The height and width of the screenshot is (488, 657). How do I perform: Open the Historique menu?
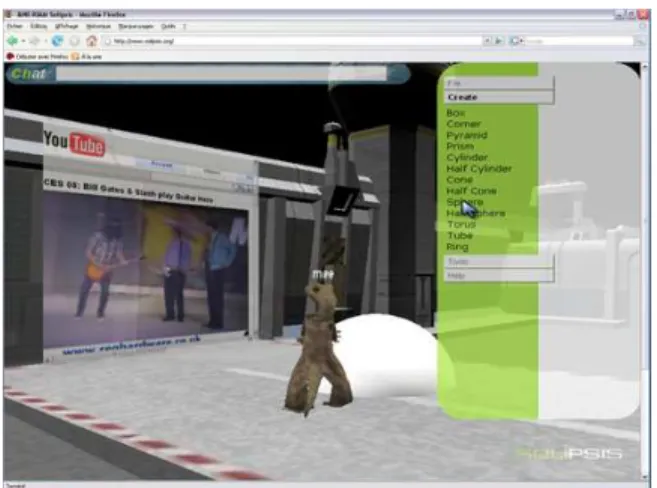click(98, 26)
